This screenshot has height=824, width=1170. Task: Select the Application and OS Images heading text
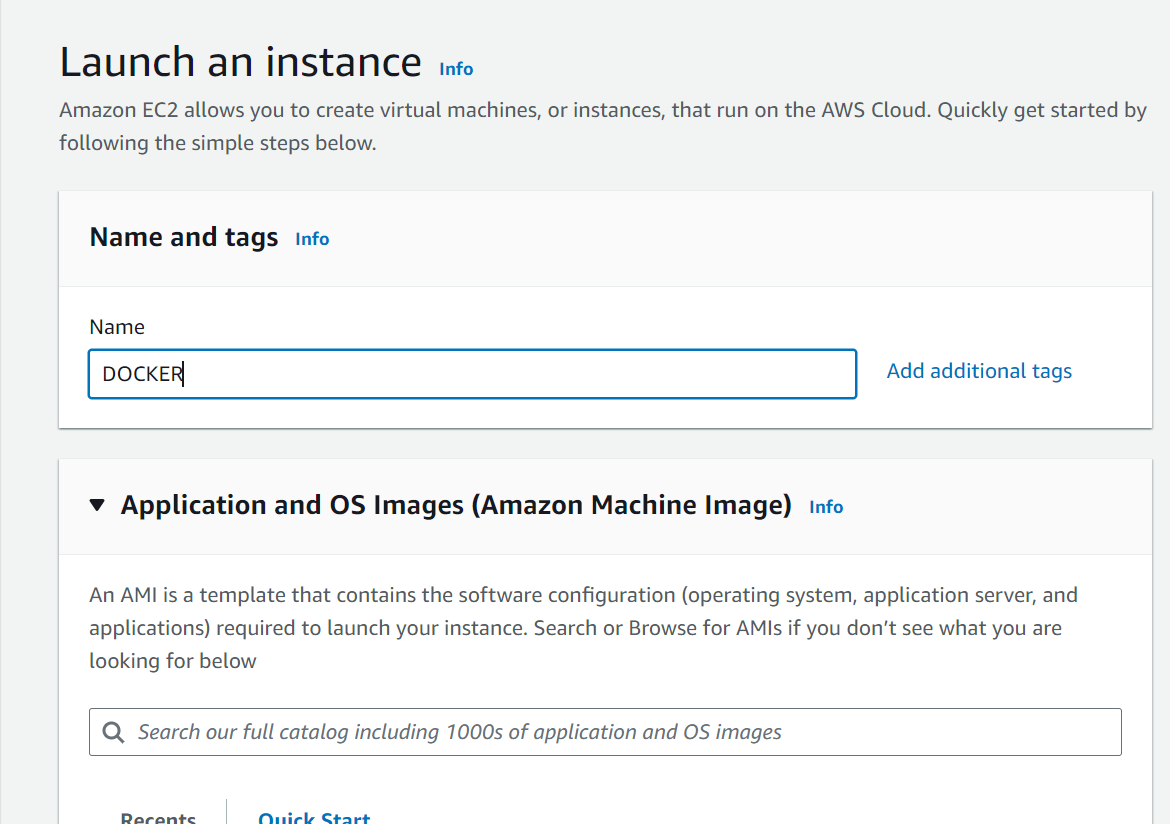click(x=456, y=505)
